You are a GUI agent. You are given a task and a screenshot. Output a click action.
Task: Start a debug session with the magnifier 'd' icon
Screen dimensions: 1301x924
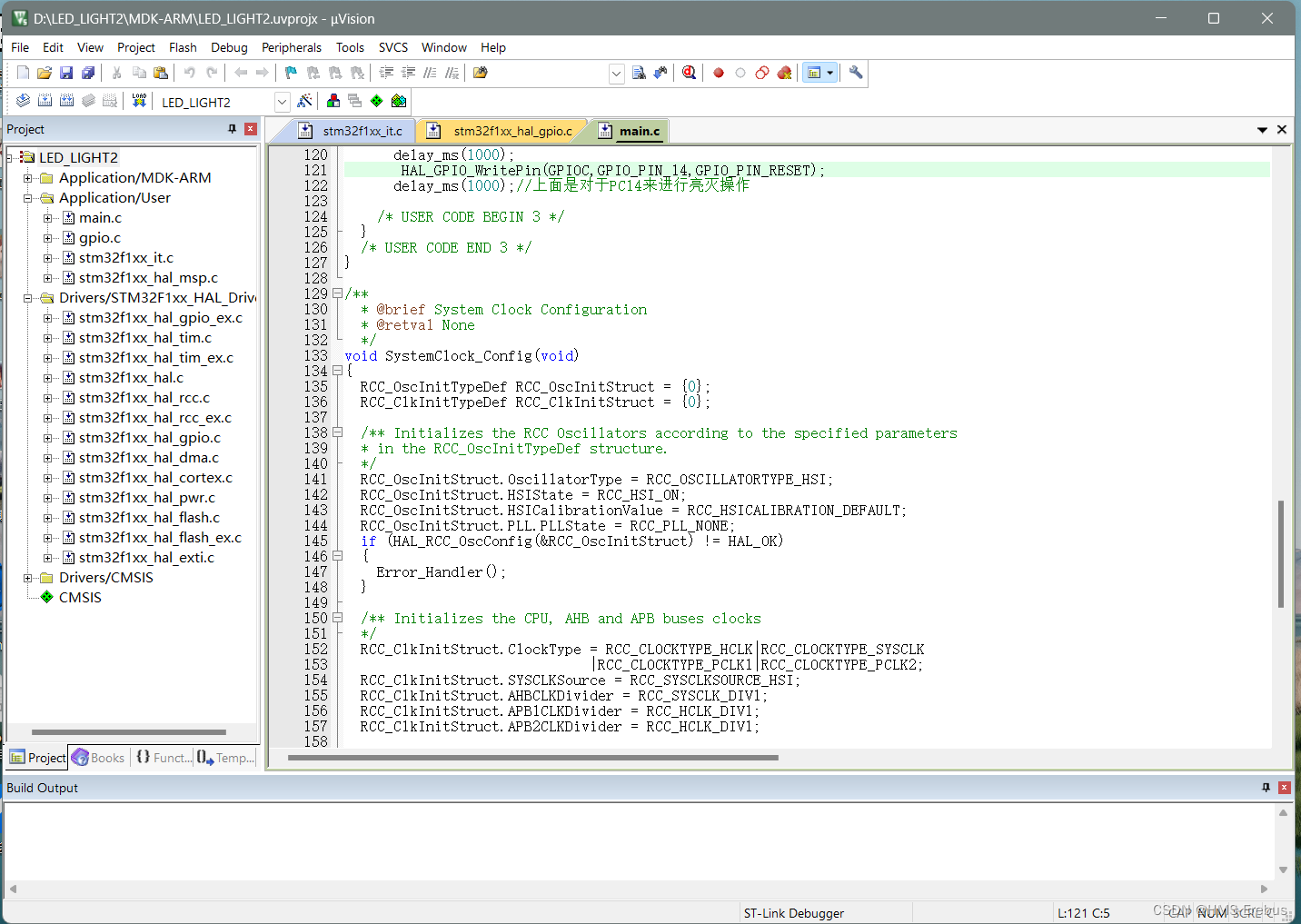(690, 73)
